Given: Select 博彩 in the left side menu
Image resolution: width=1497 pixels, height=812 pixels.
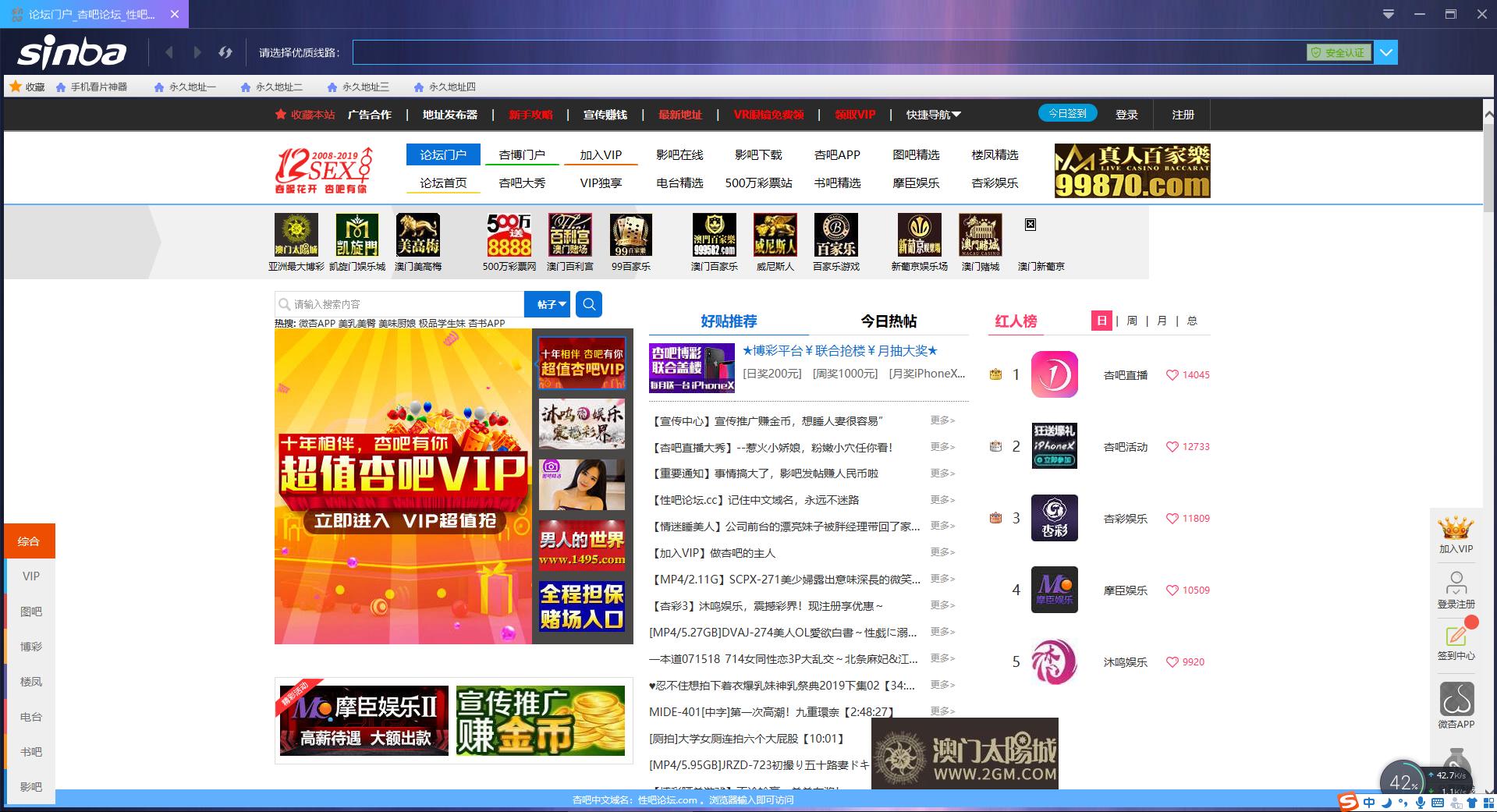Looking at the screenshot, I should [x=30, y=647].
